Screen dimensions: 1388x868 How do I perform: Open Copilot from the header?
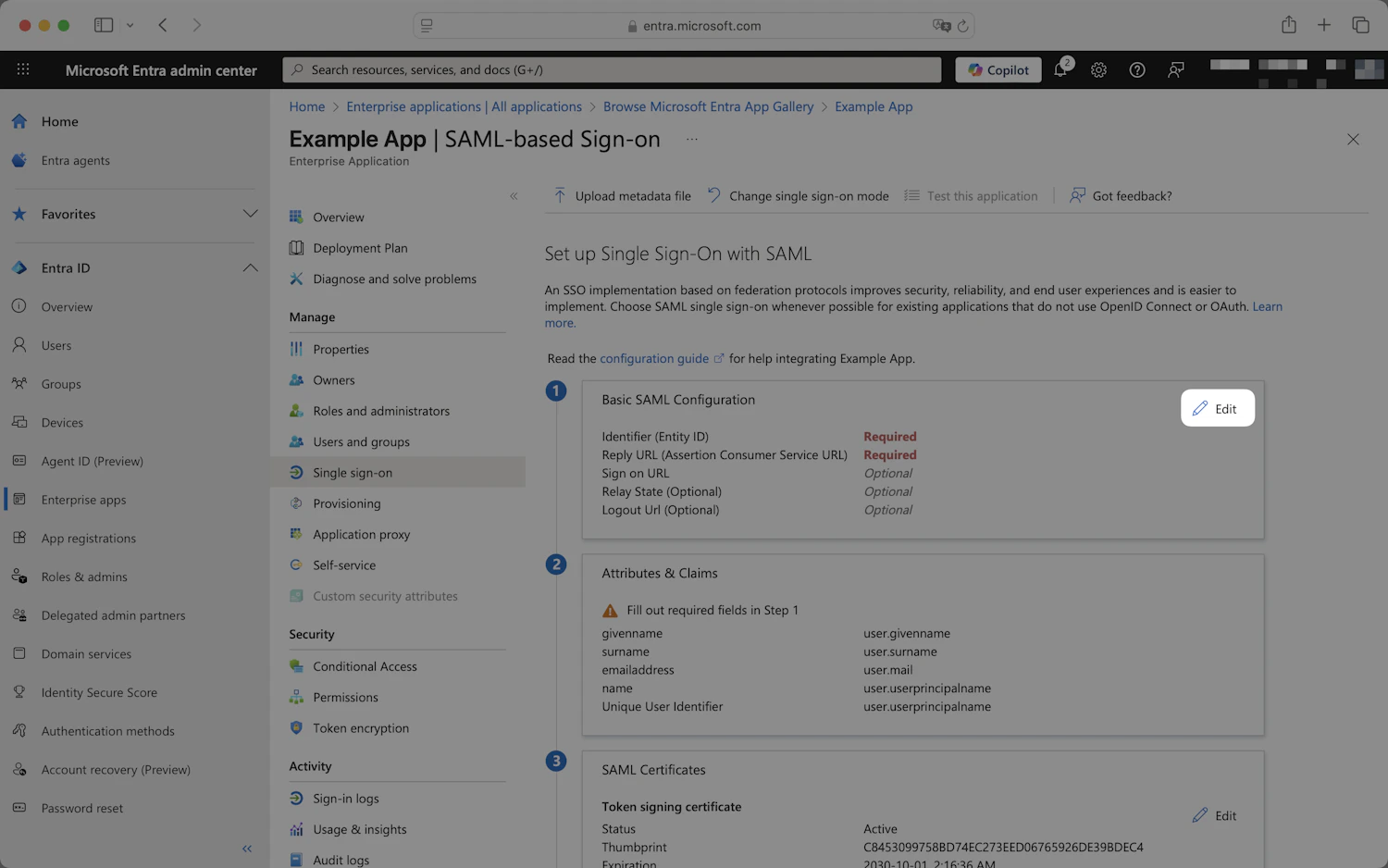(998, 69)
